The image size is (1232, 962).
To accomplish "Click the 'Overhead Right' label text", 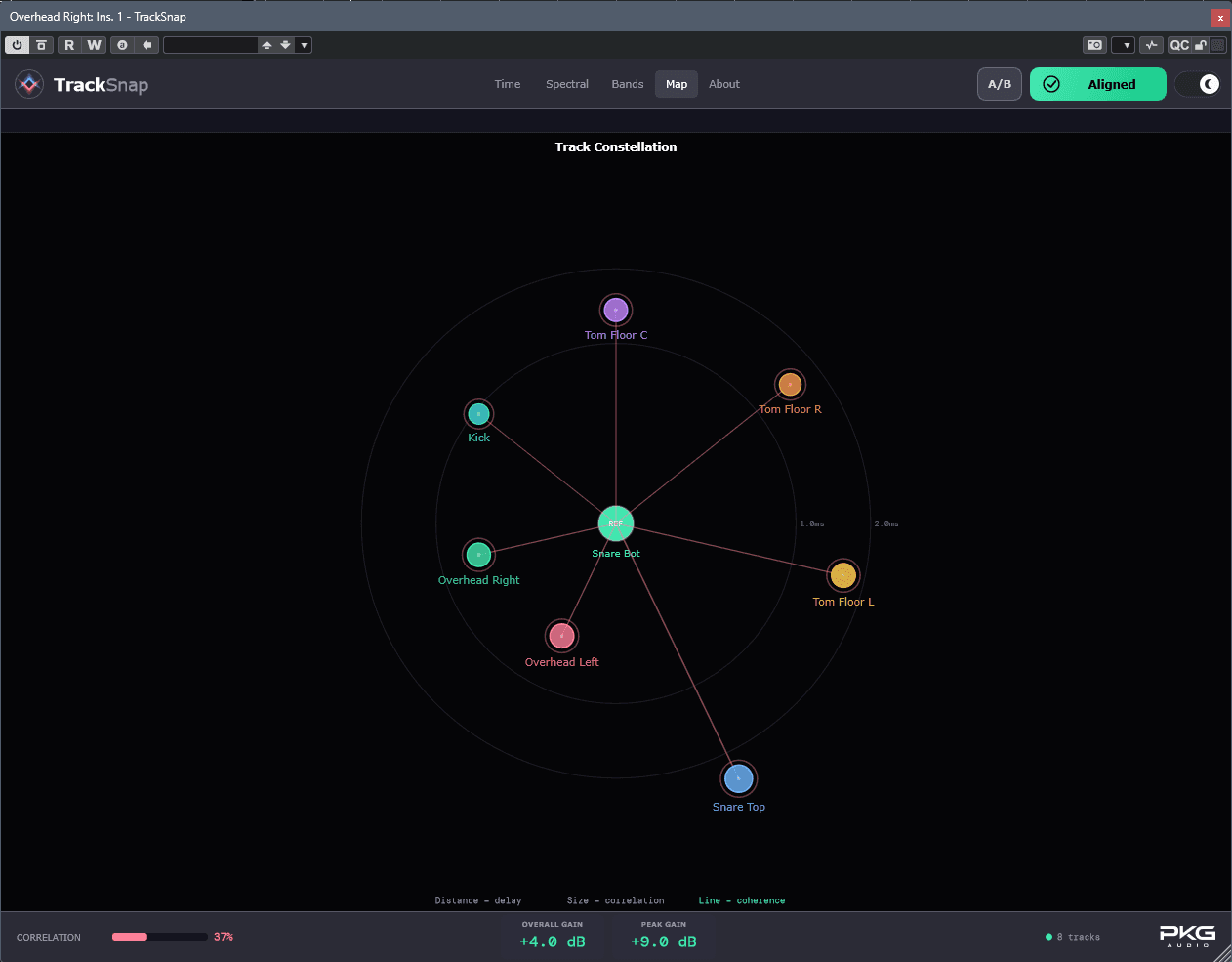I will click(478, 580).
